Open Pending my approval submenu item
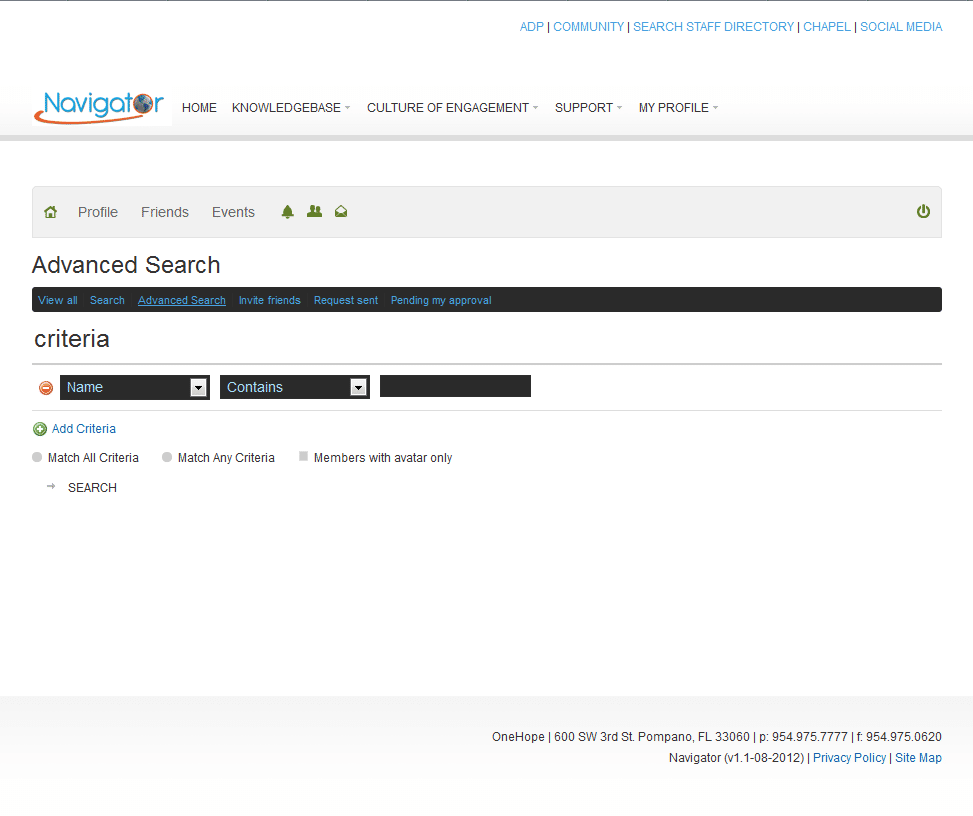The width and height of the screenshot is (973, 816). coord(441,300)
